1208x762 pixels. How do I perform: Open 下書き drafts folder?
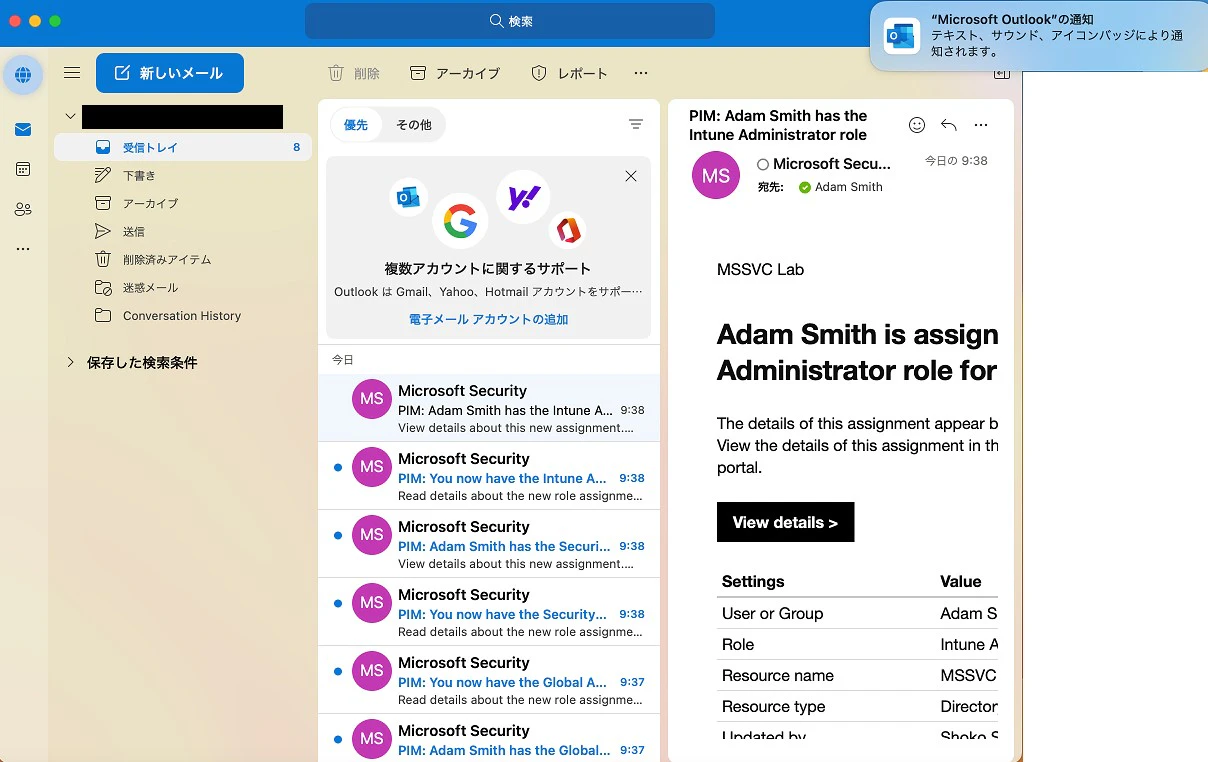183,175
